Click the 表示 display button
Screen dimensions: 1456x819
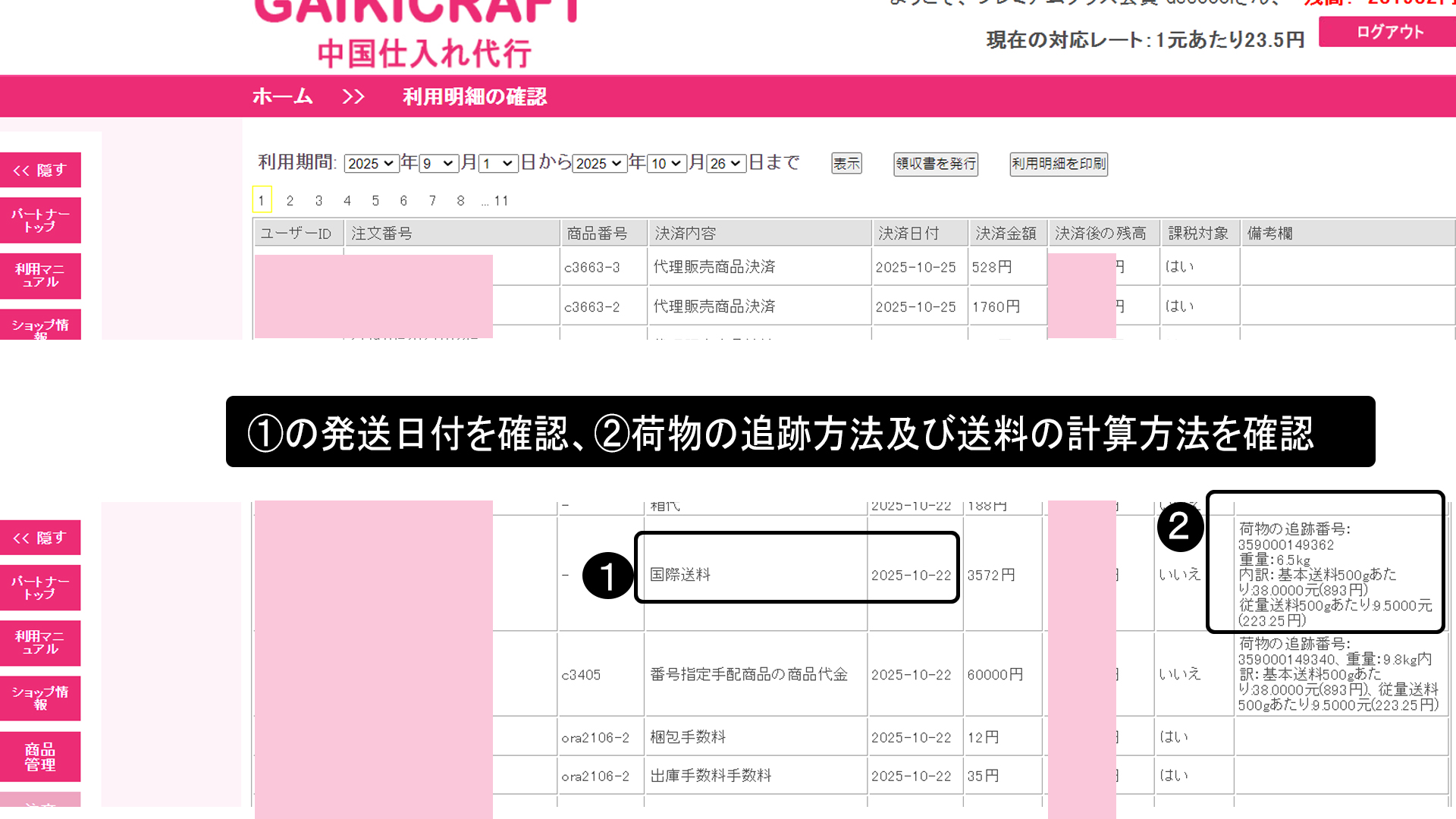point(846,164)
